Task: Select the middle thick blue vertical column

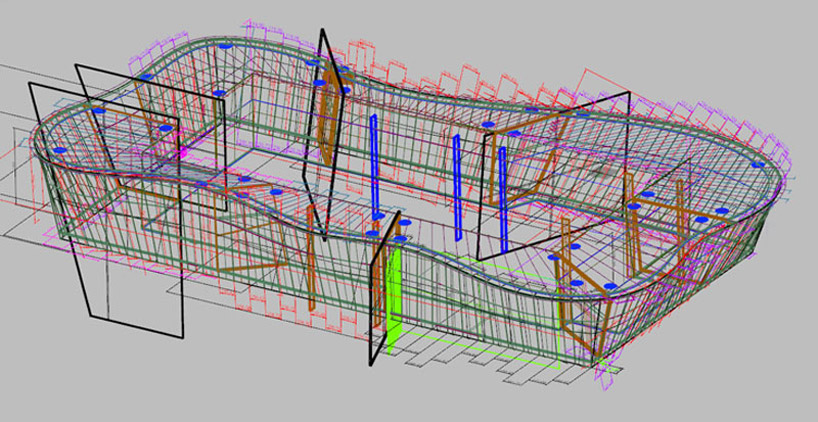Action: pos(457,185)
